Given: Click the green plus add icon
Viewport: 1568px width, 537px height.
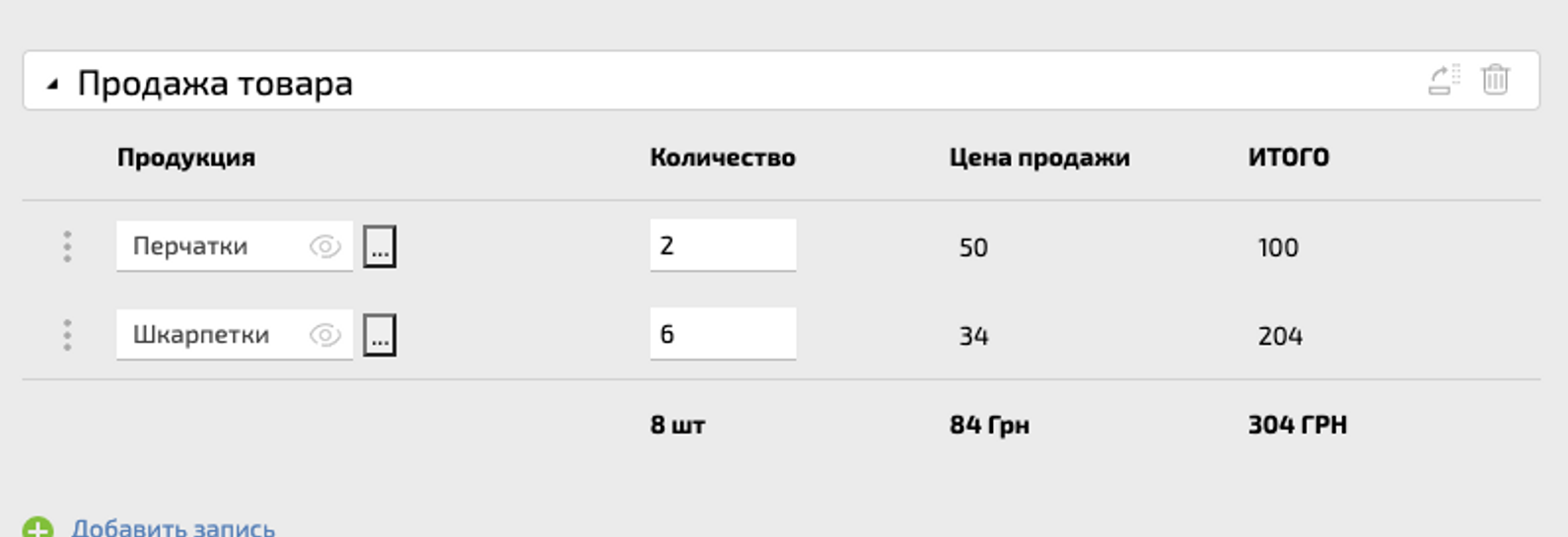Looking at the screenshot, I should [x=37, y=529].
